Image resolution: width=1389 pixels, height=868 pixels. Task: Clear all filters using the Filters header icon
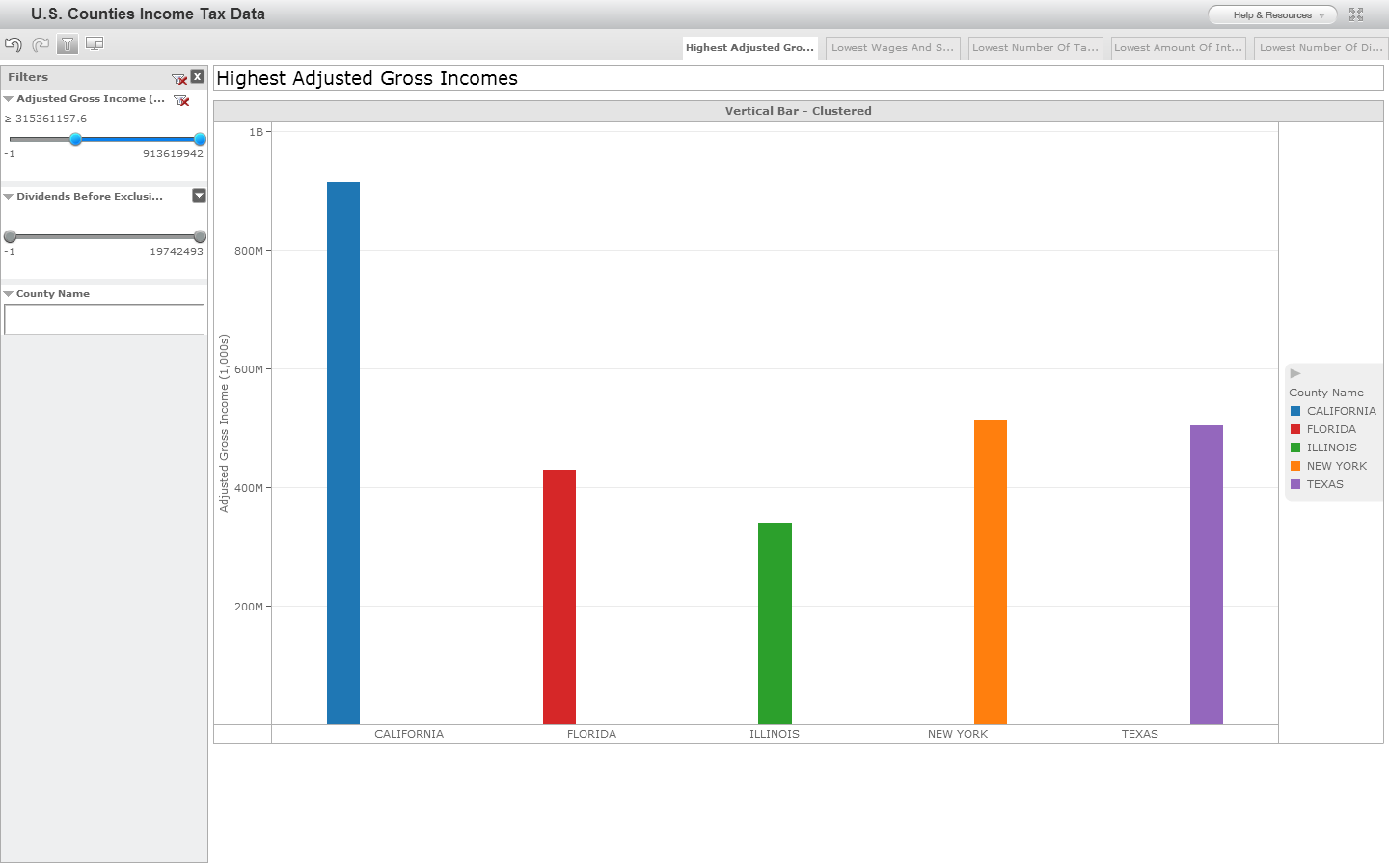(x=179, y=77)
